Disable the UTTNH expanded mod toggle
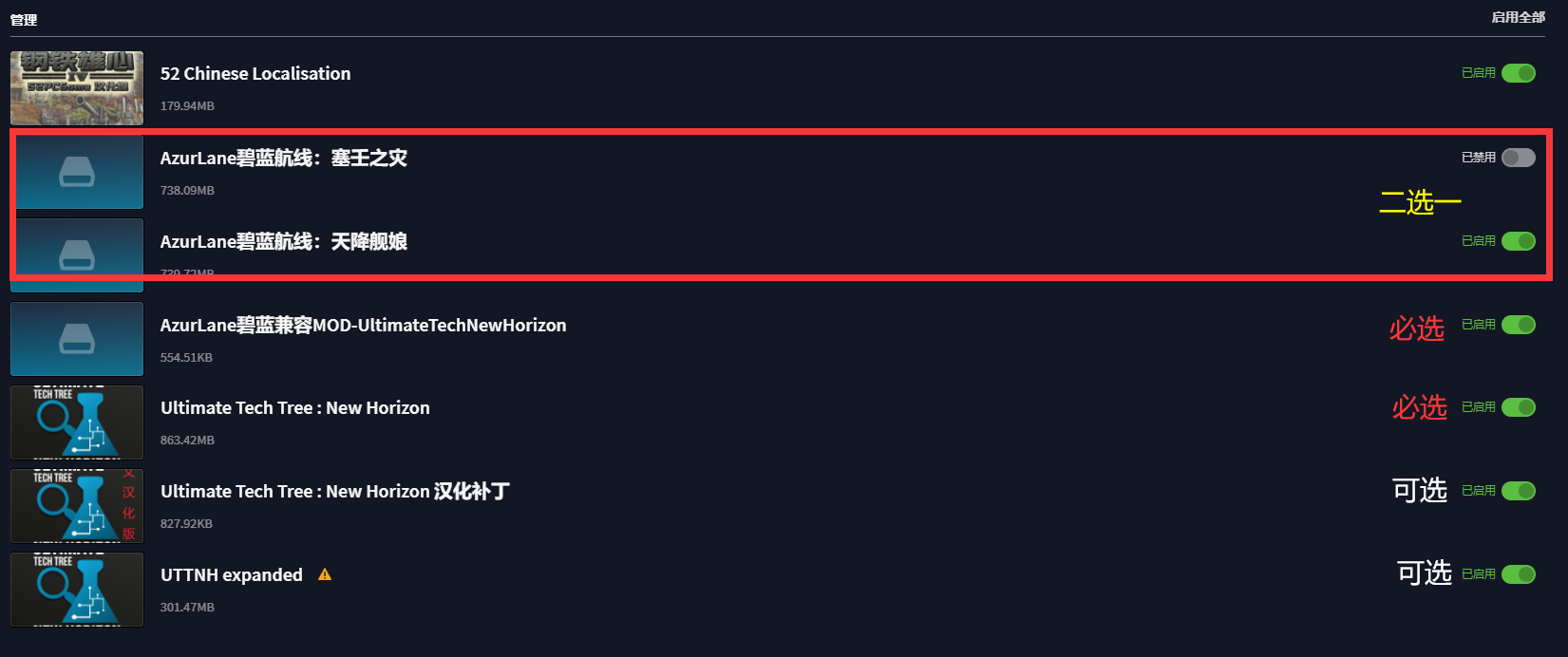Image resolution: width=1568 pixels, height=657 pixels. [1518, 574]
